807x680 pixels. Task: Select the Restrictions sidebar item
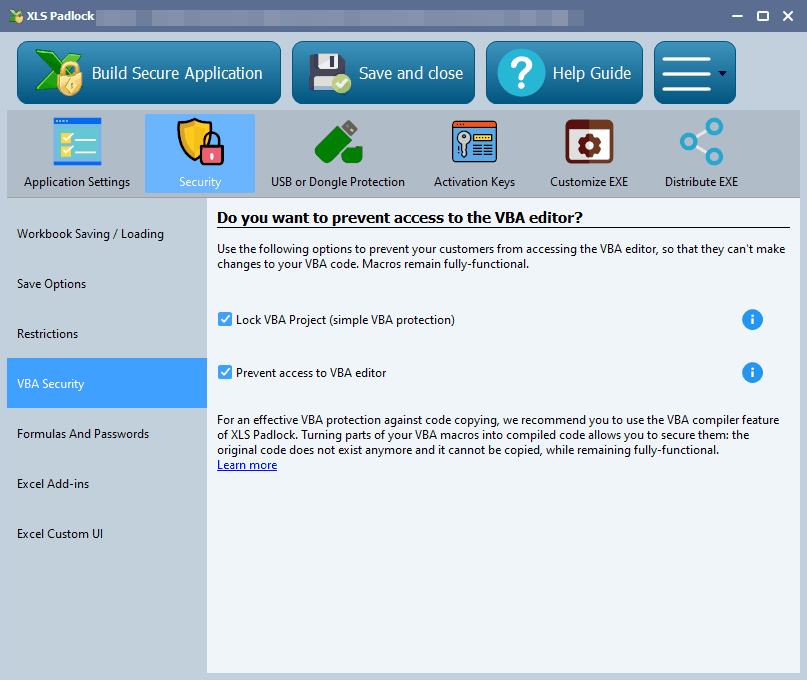pos(47,334)
